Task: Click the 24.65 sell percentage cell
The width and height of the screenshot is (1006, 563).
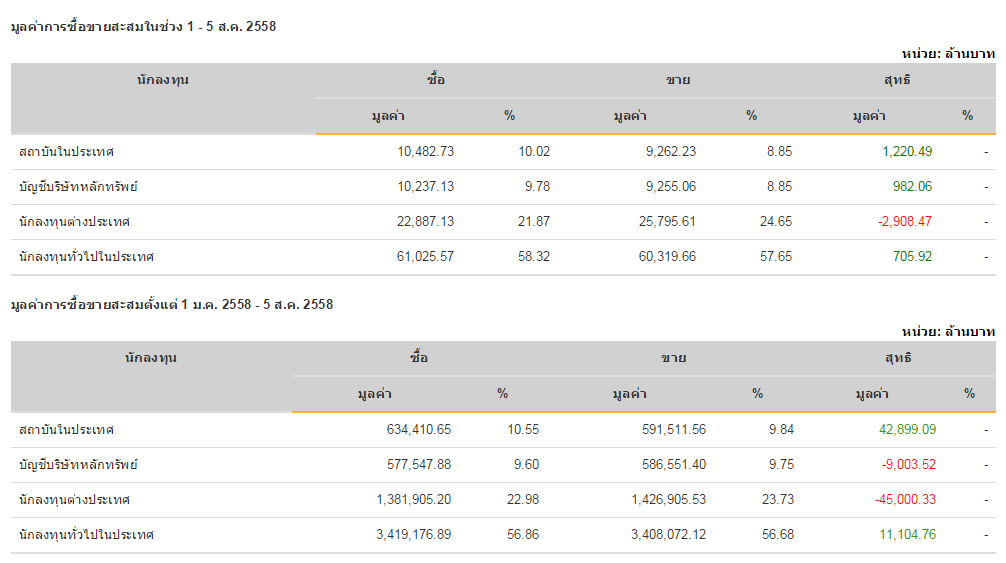Action: pos(776,222)
